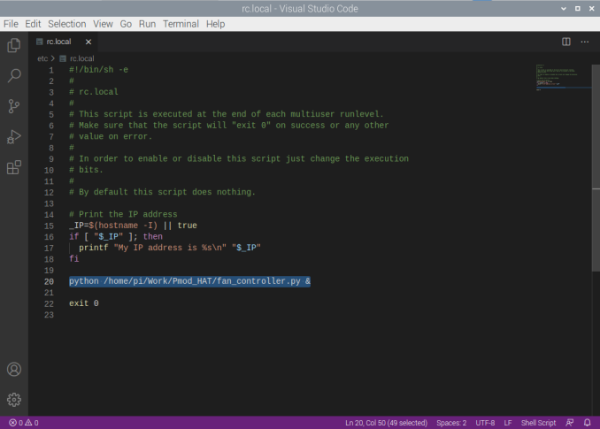Viewport: 600px width, 429px height.
Task: Open the Explorer view in activity bar
Action: (x=14, y=45)
